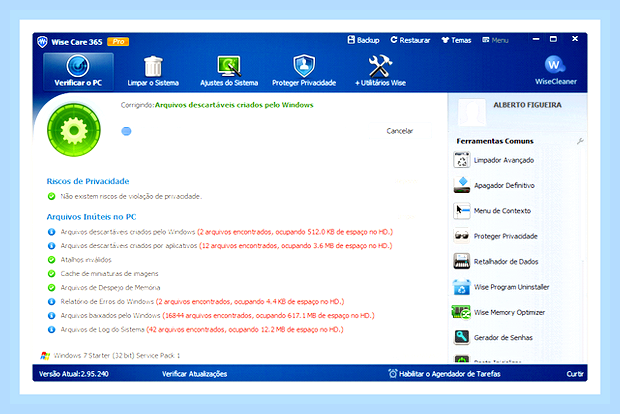Click the alarm clock scheduler icon
The image size is (620, 414).
click(393, 373)
